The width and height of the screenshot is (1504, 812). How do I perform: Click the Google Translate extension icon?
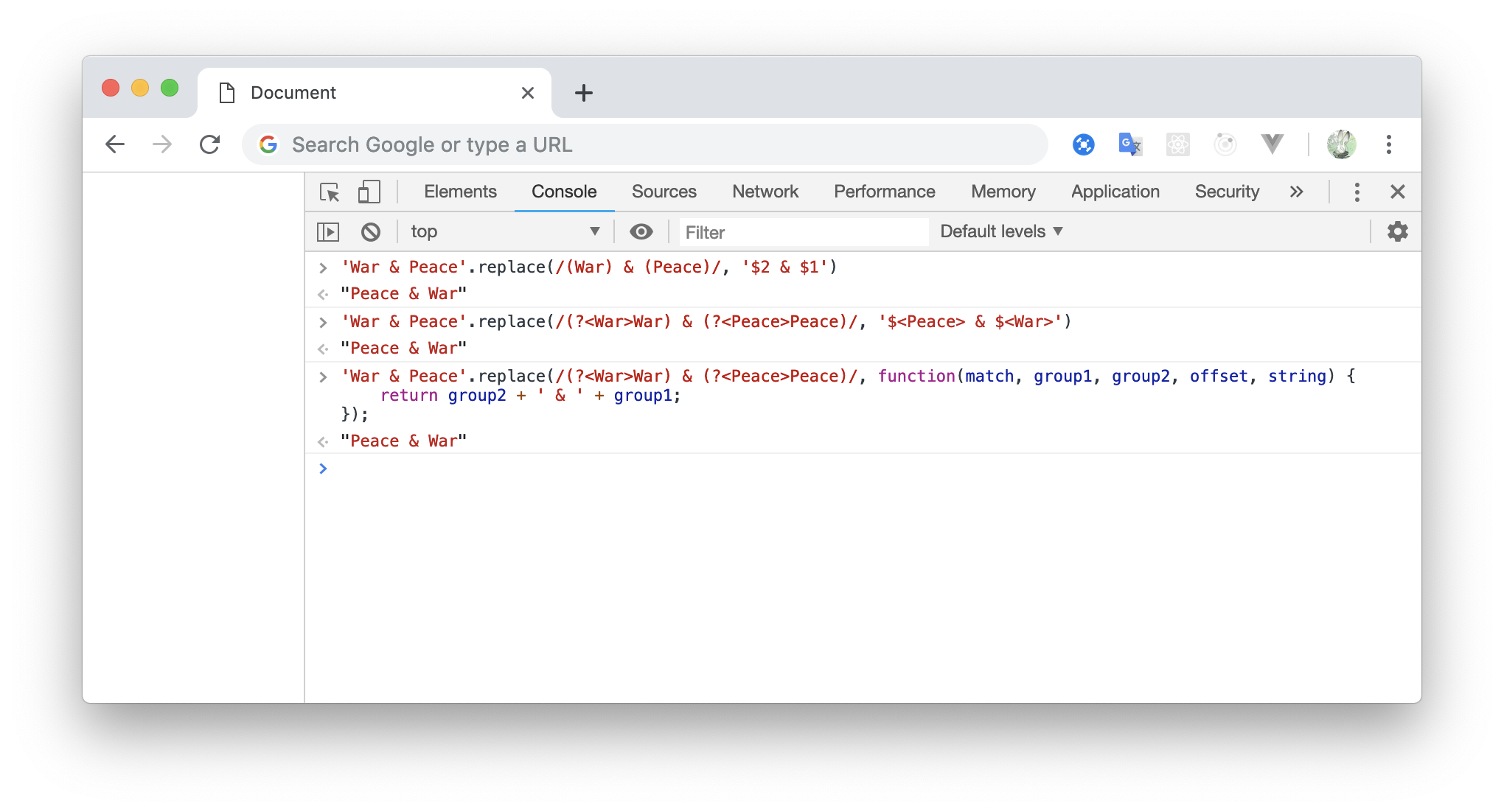1130,144
